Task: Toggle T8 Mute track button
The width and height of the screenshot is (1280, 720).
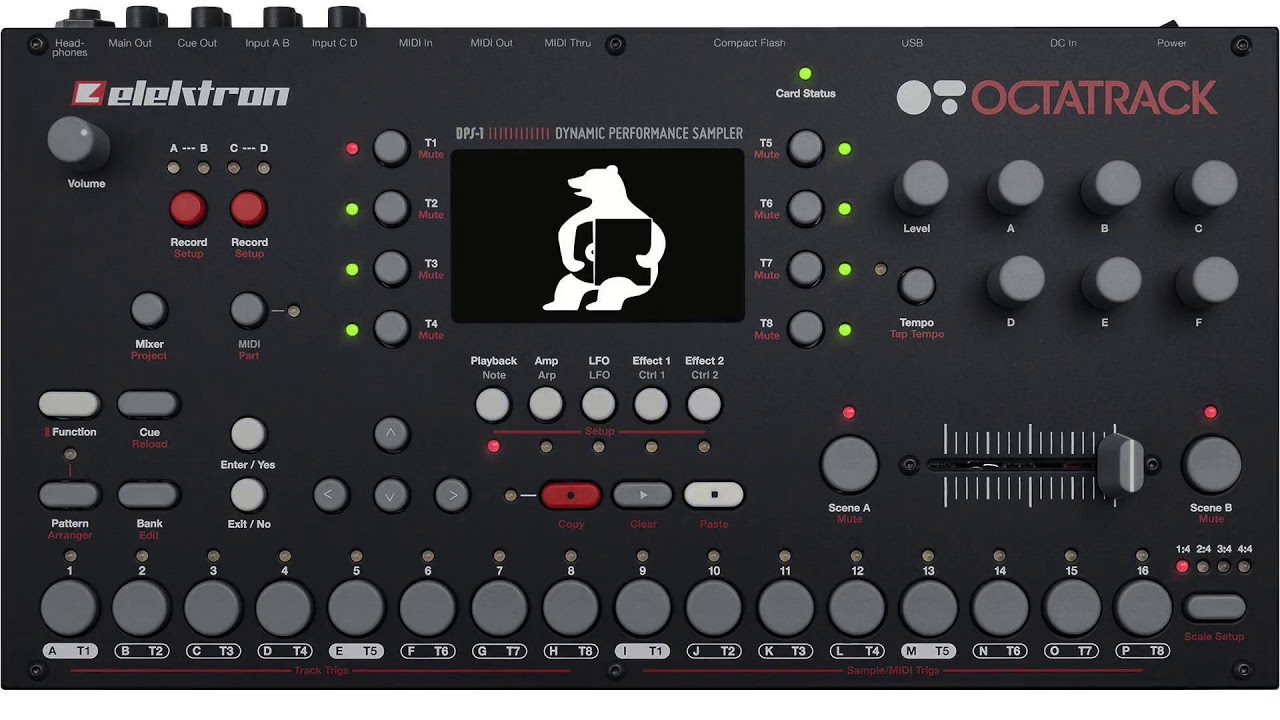Action: pyautogui.click(x=805, y=329)
